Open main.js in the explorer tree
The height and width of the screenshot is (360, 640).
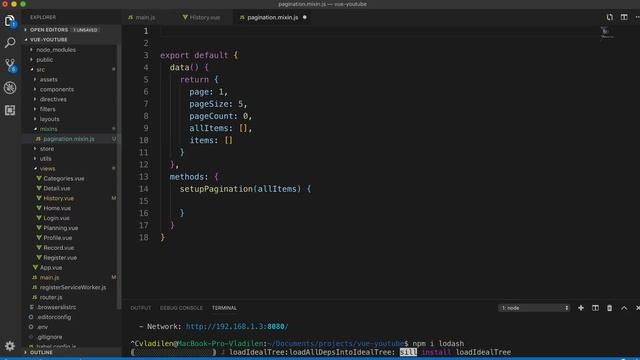49,278
